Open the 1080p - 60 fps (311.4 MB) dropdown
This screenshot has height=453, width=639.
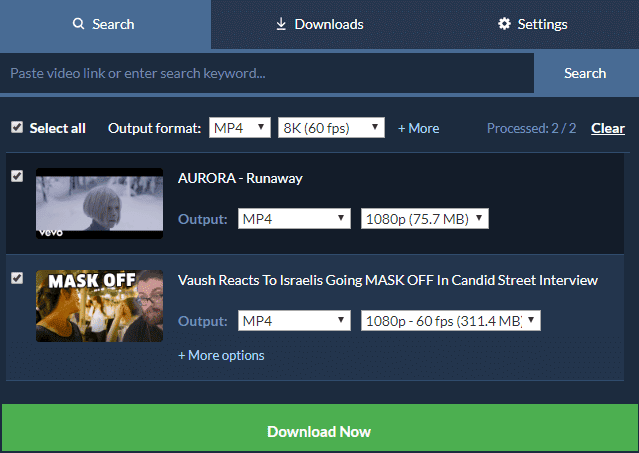point(451,321)
